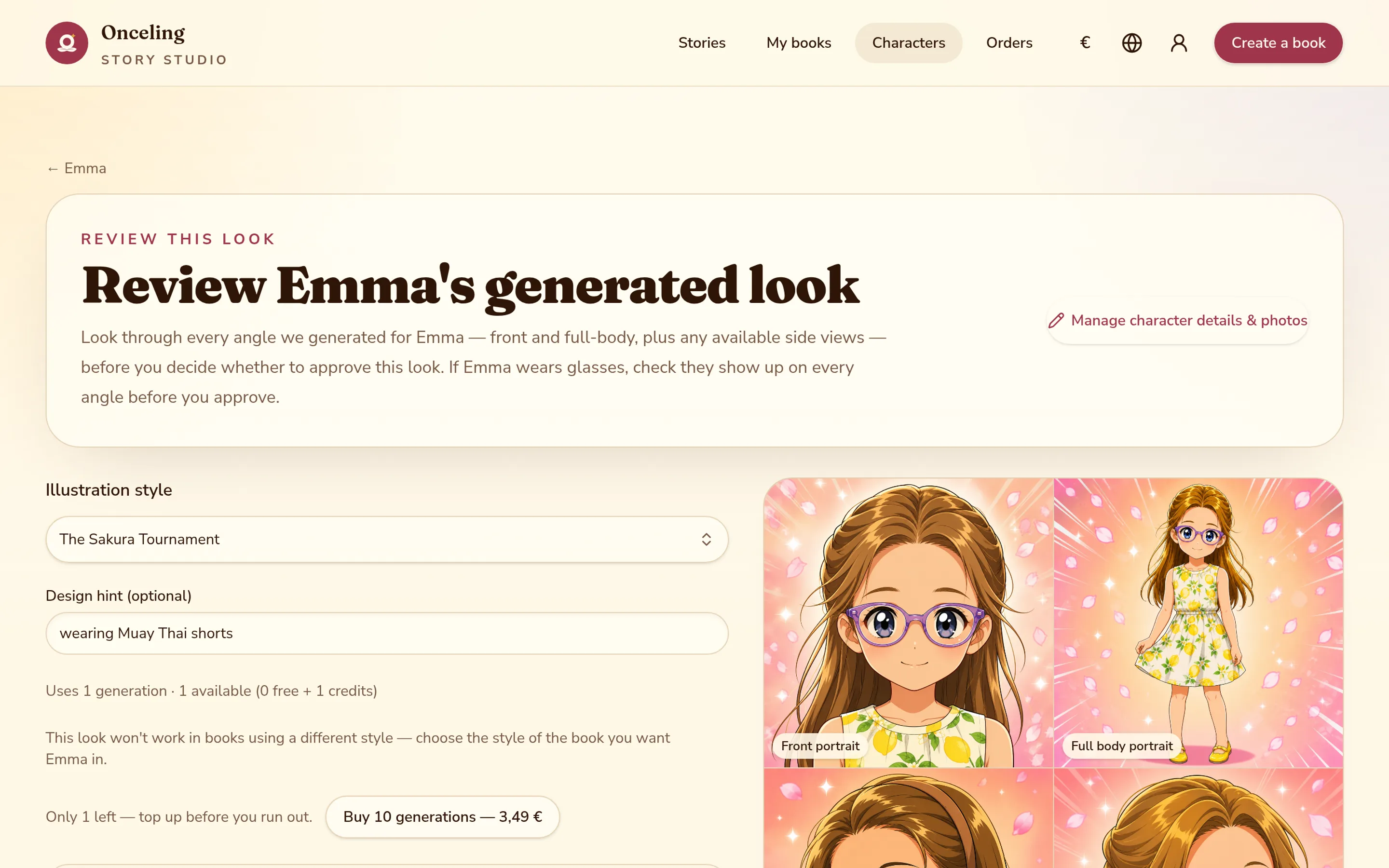Screen dimensions: 1389x868
Task: Open Manage character details & photos
Action: 1177,320
